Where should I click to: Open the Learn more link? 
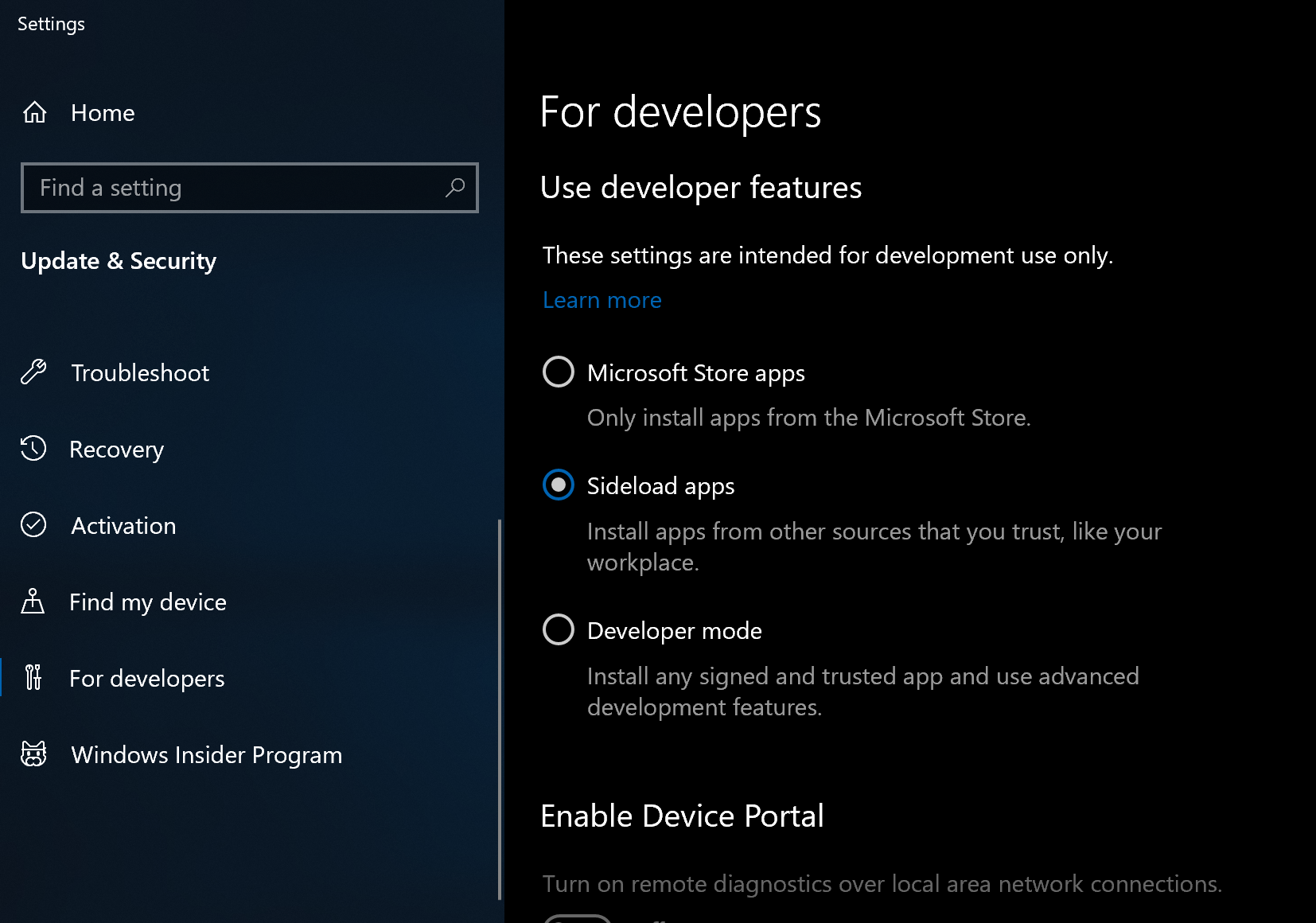pyautogui.click(x=602, y=300)
